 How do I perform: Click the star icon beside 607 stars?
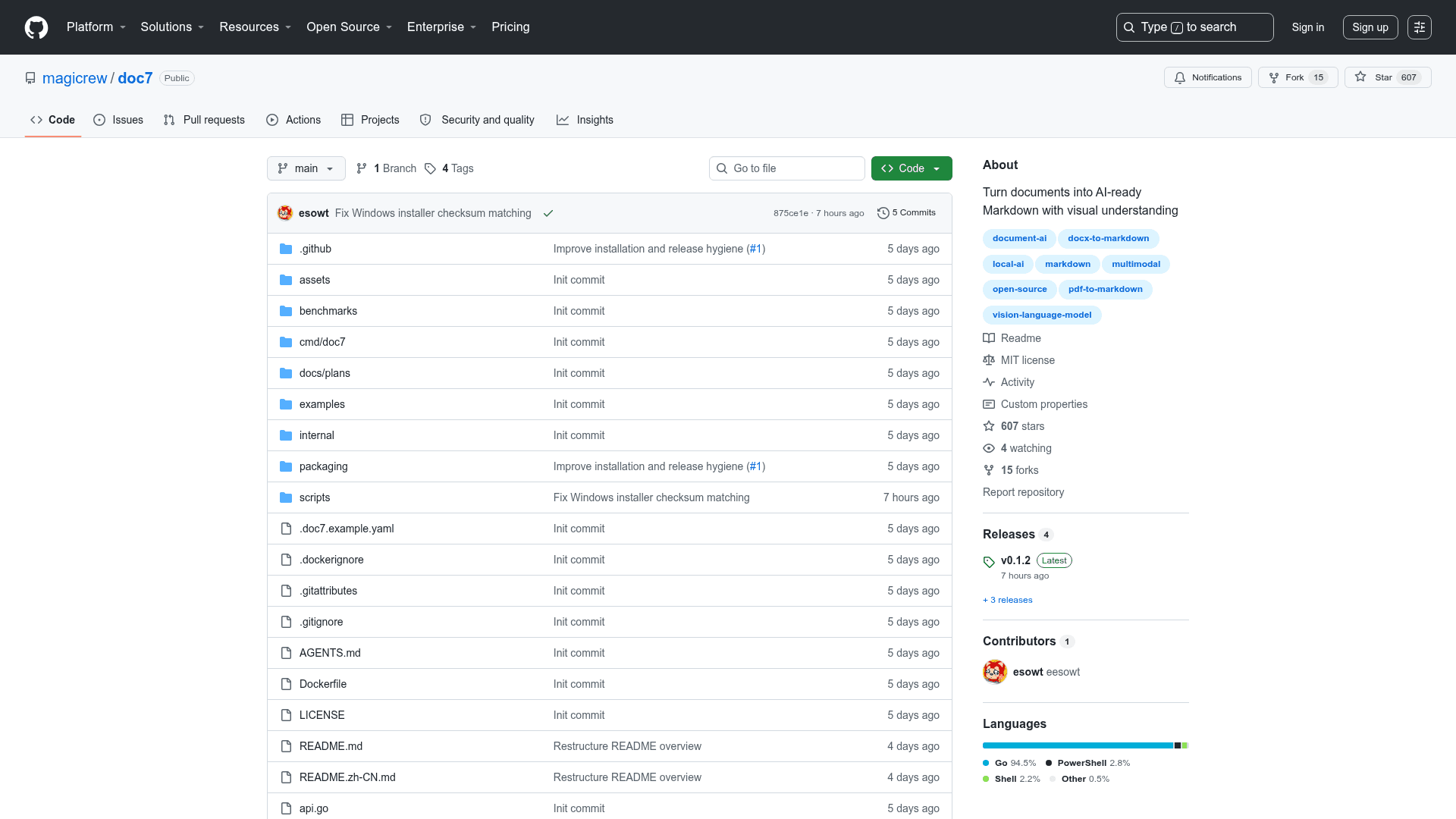989,426
